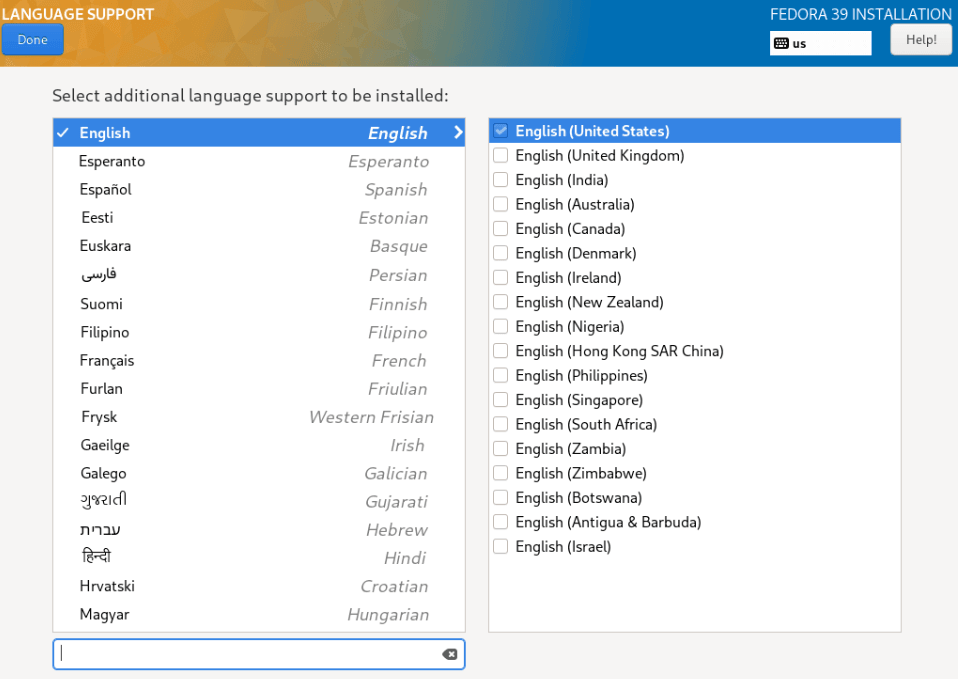The height and width of the screenshot is (679, 960).
Task: Select the Hebrew language row
Action: coord(258,529)
